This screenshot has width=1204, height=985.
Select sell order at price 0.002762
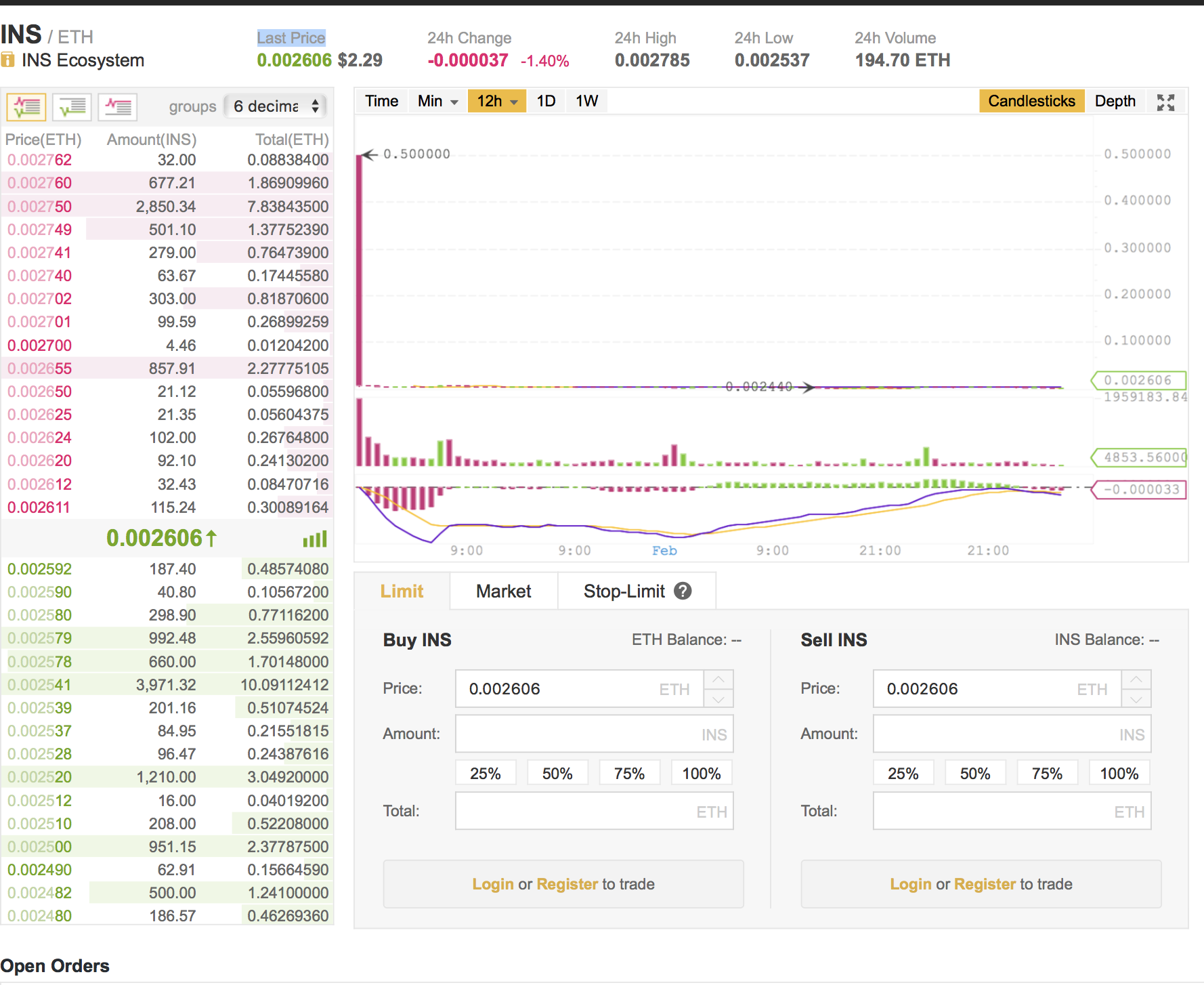[167, 160]
